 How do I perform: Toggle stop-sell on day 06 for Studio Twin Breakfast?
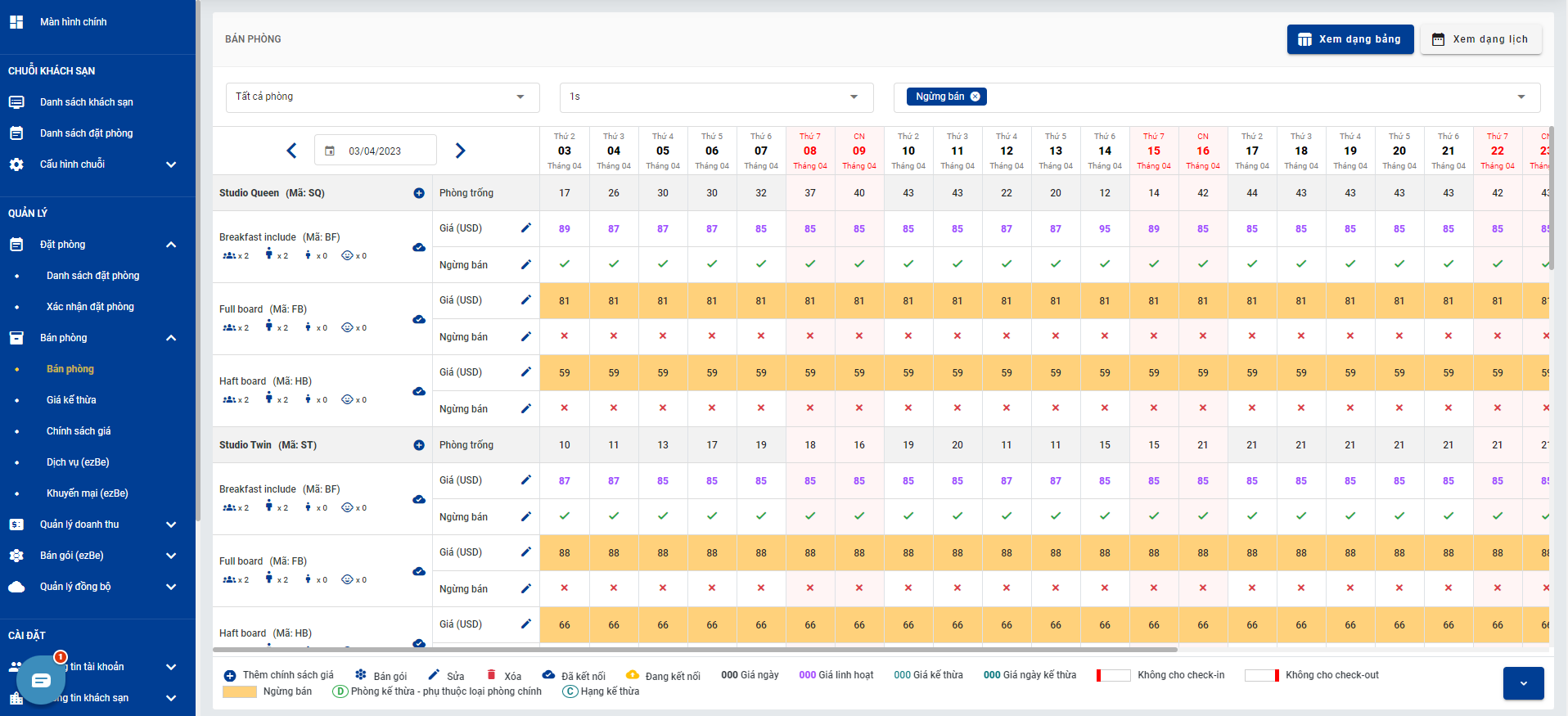click(x=712, y=516)
